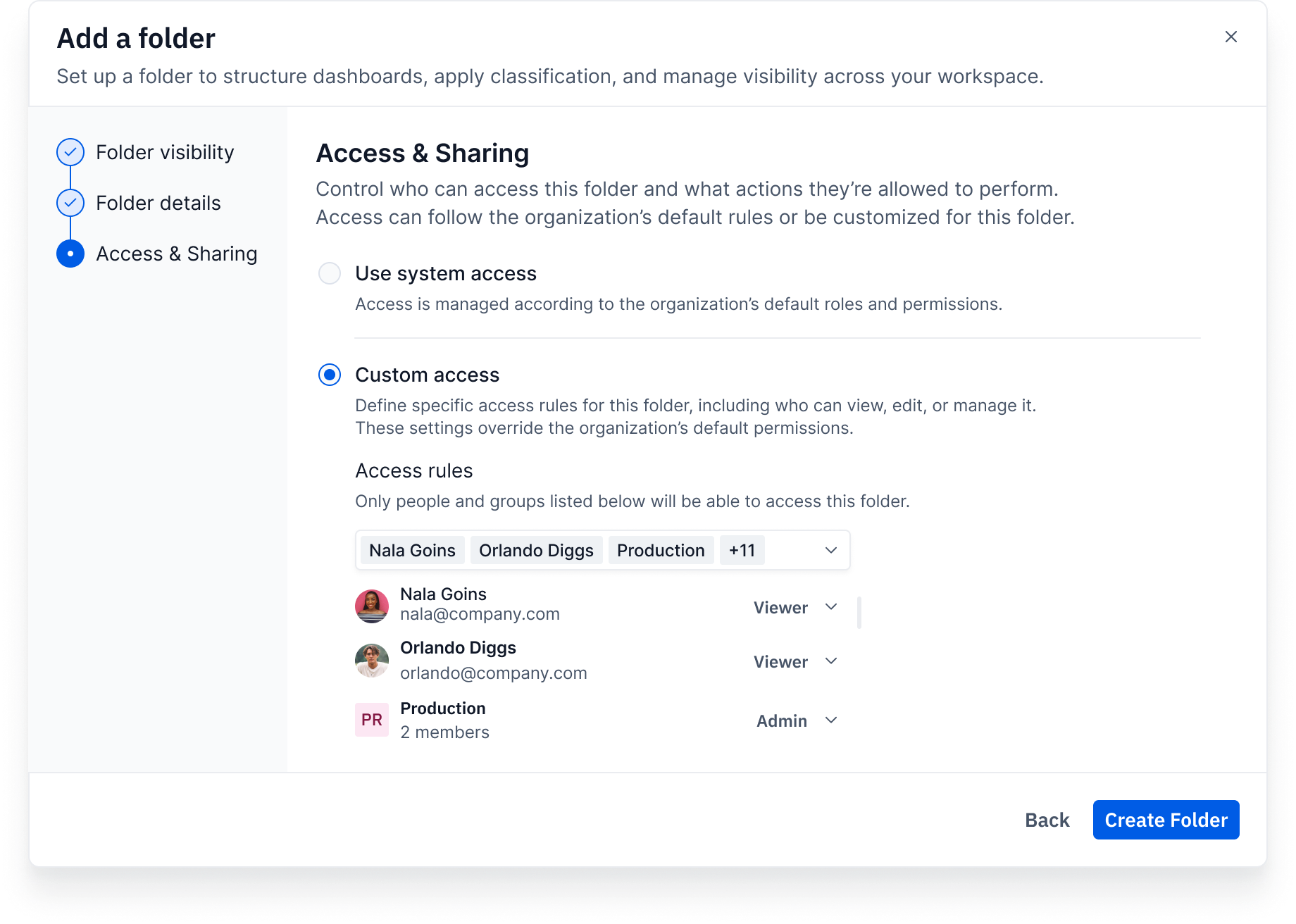Click Orlando Diggs' profile avatar

point(372,661)
